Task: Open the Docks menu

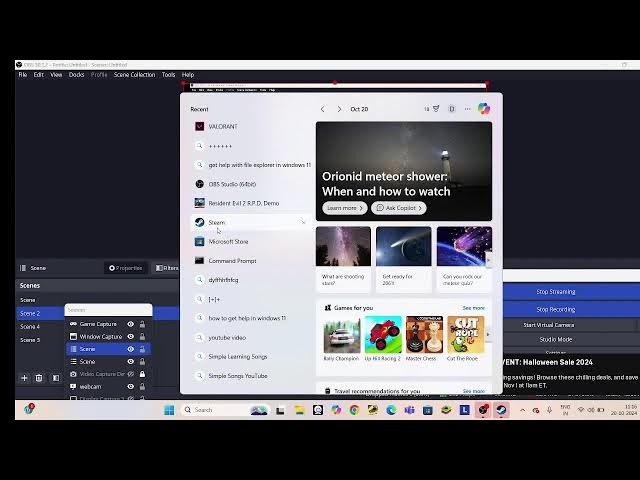Action: 76,75
